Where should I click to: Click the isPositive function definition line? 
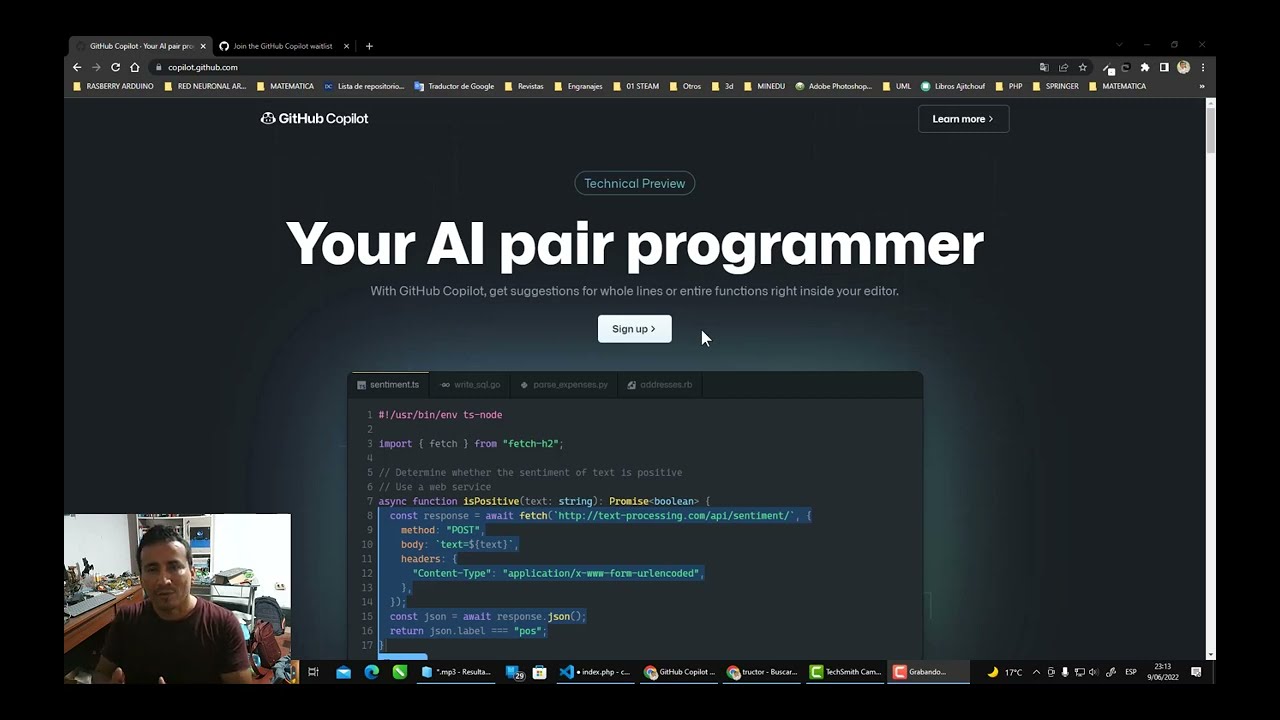pos(544,501)
